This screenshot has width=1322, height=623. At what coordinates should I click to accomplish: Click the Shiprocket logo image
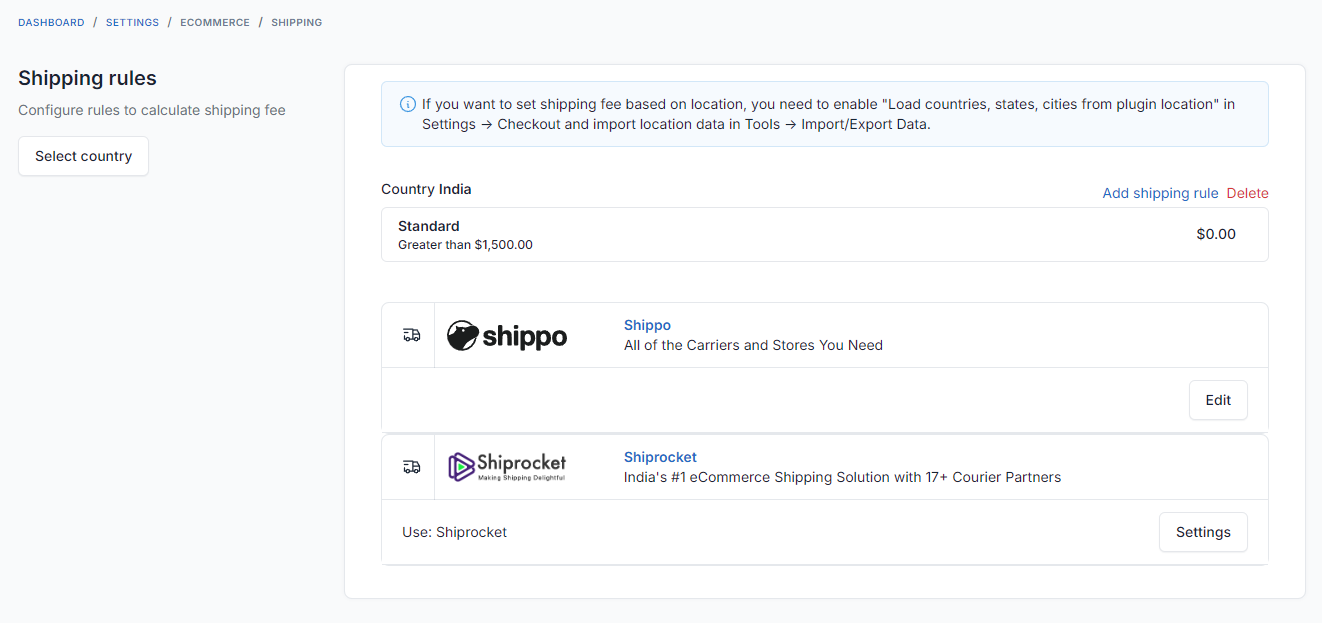point(507,467)
